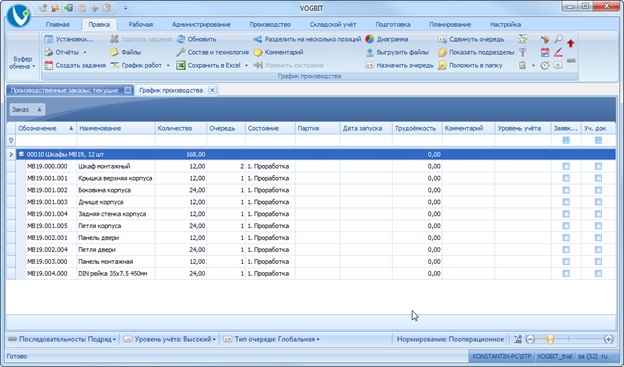Switch to the 'Рабочая' ribbon tab
624x367 pixels.
(x=140, y=24)
